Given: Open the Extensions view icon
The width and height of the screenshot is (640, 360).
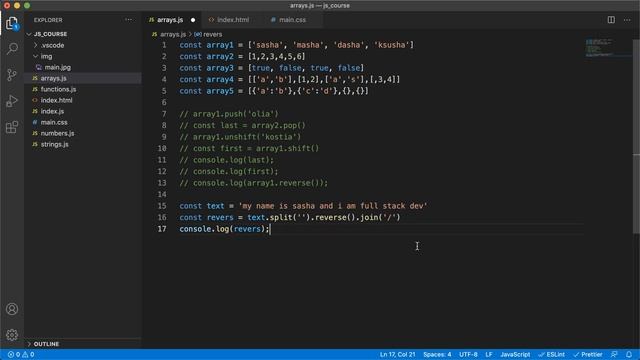Looking at the screenshot, I should 12,127.
